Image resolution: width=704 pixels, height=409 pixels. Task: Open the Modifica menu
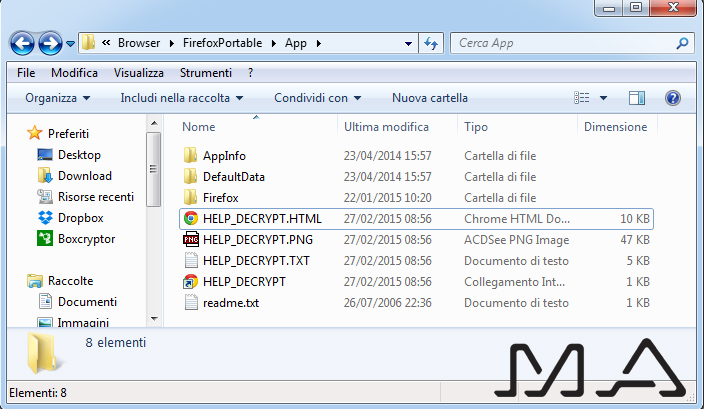coord(74,73)
